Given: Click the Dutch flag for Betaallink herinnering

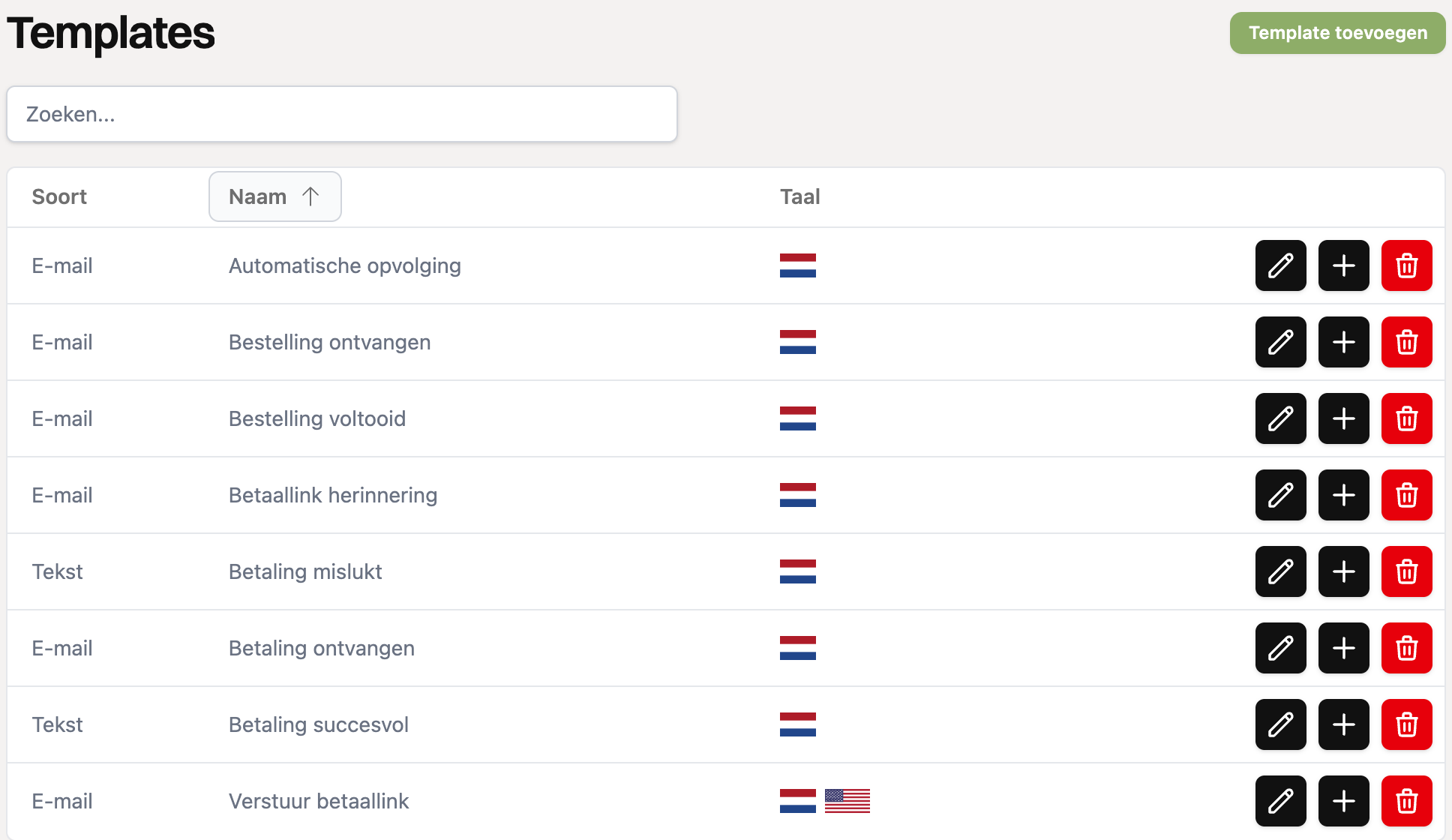Looking at the screenshot, I should tap(798, 495).
